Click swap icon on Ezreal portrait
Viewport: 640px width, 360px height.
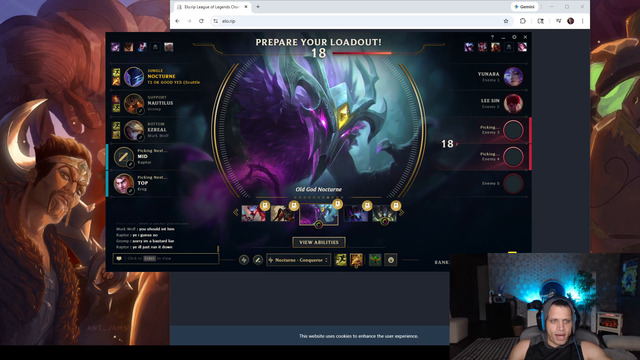click(140, 137)
